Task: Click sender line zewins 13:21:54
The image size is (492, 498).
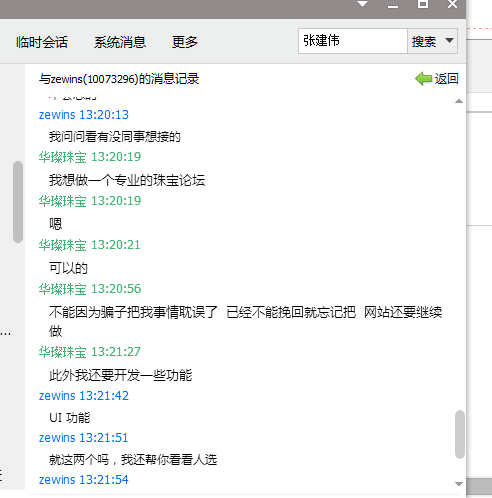Action: pyautogui.click(x=84, y=480)
